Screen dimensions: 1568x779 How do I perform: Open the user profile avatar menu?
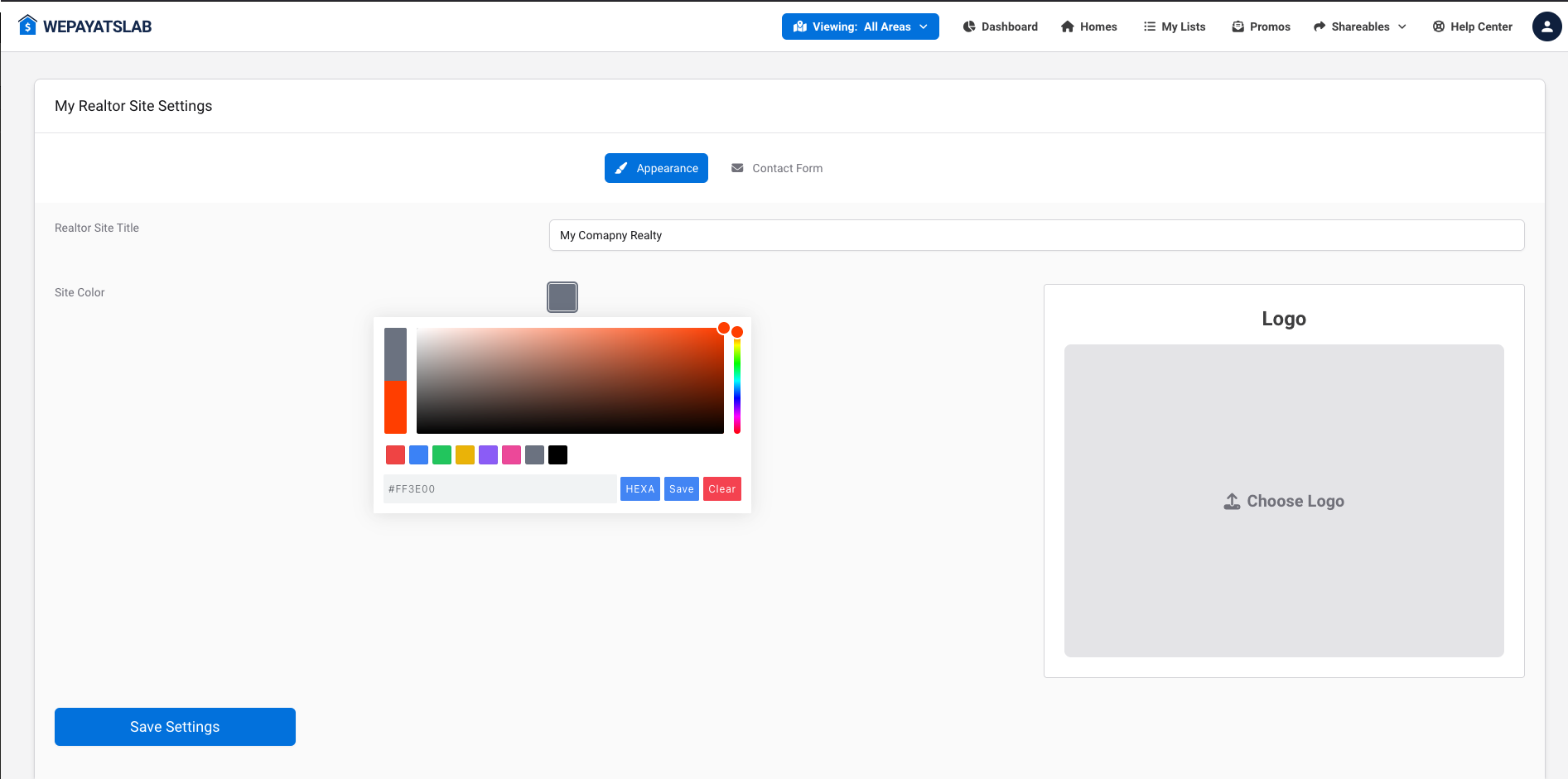[x=1546, y=26]
